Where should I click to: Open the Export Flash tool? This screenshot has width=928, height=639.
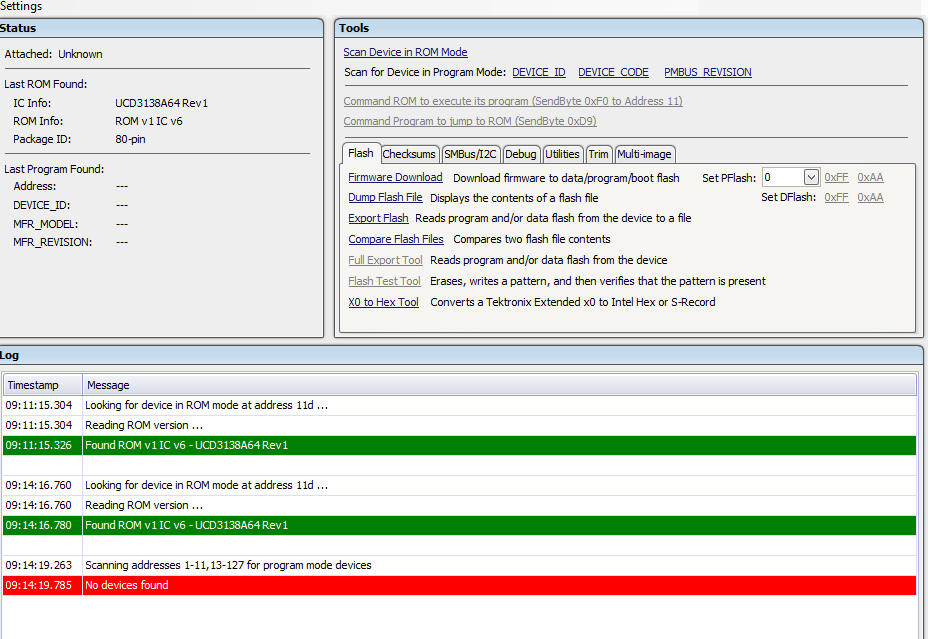point(378,218)
